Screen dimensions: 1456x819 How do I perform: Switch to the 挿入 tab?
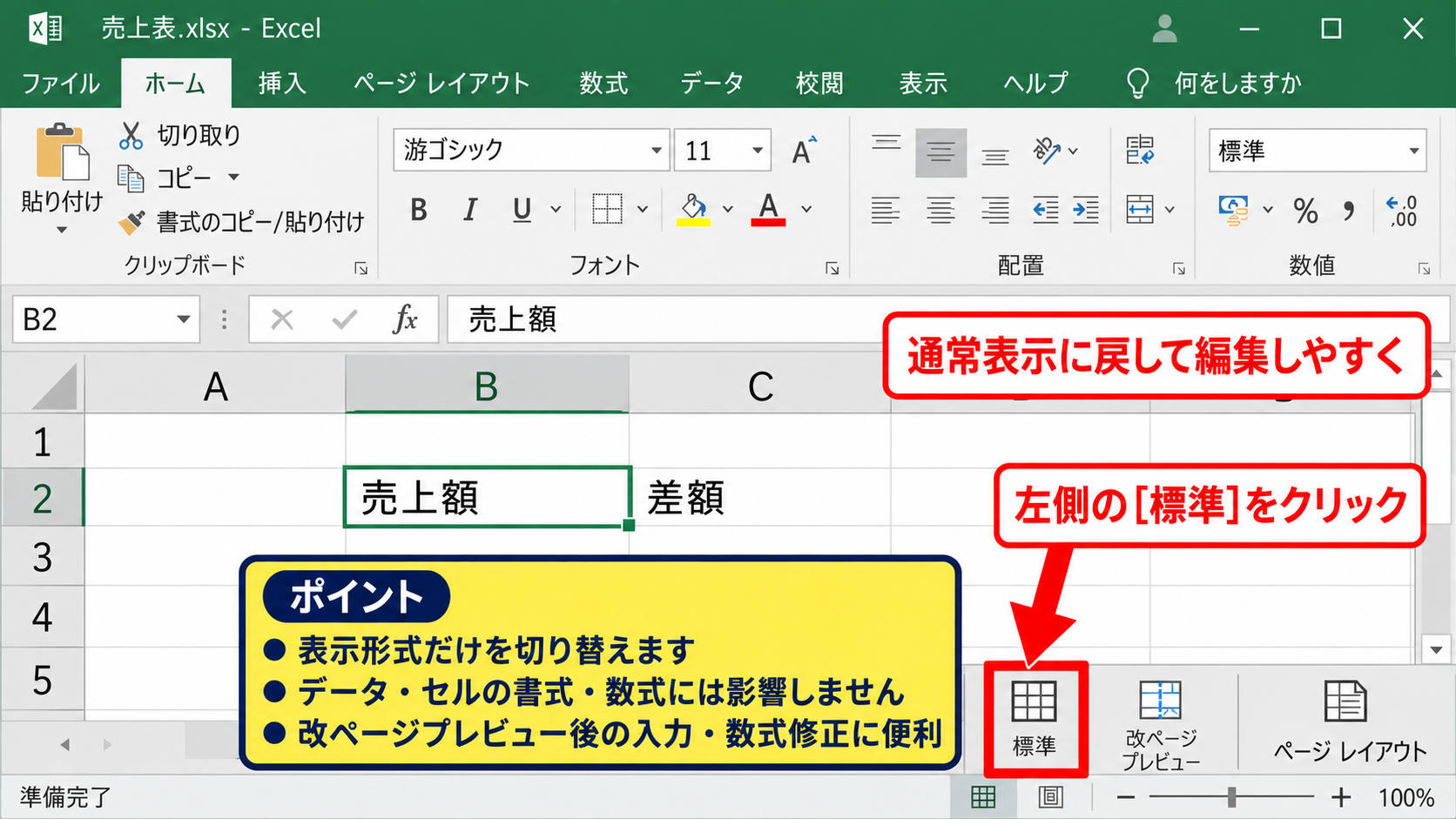pos(282,84)
